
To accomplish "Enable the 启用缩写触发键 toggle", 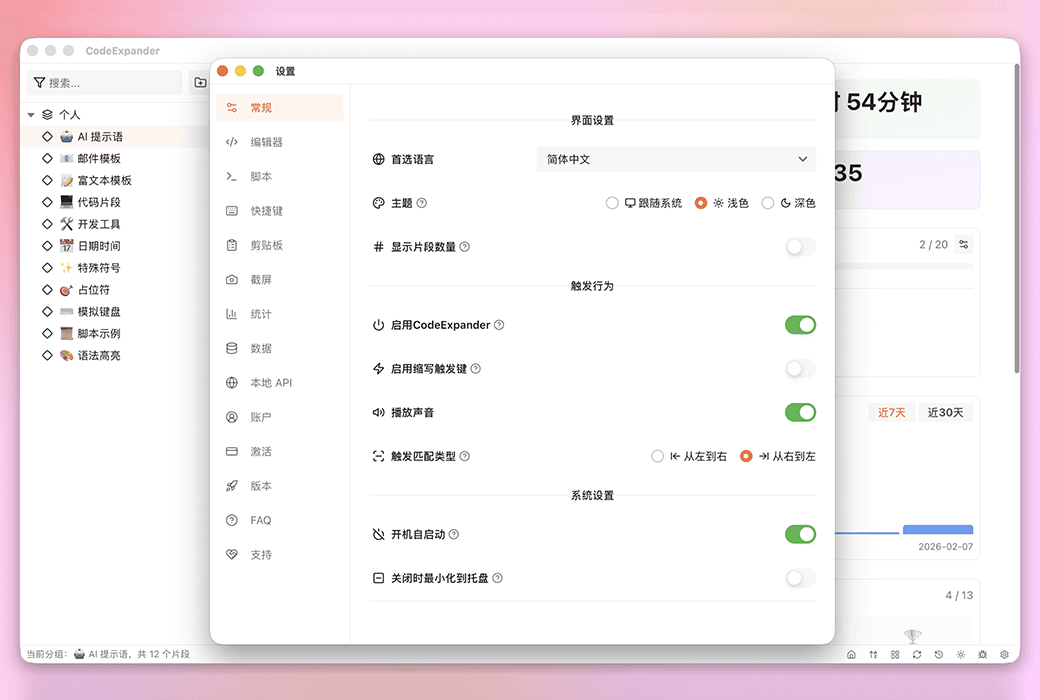I will pyautogui.click(x=800, y=368).
